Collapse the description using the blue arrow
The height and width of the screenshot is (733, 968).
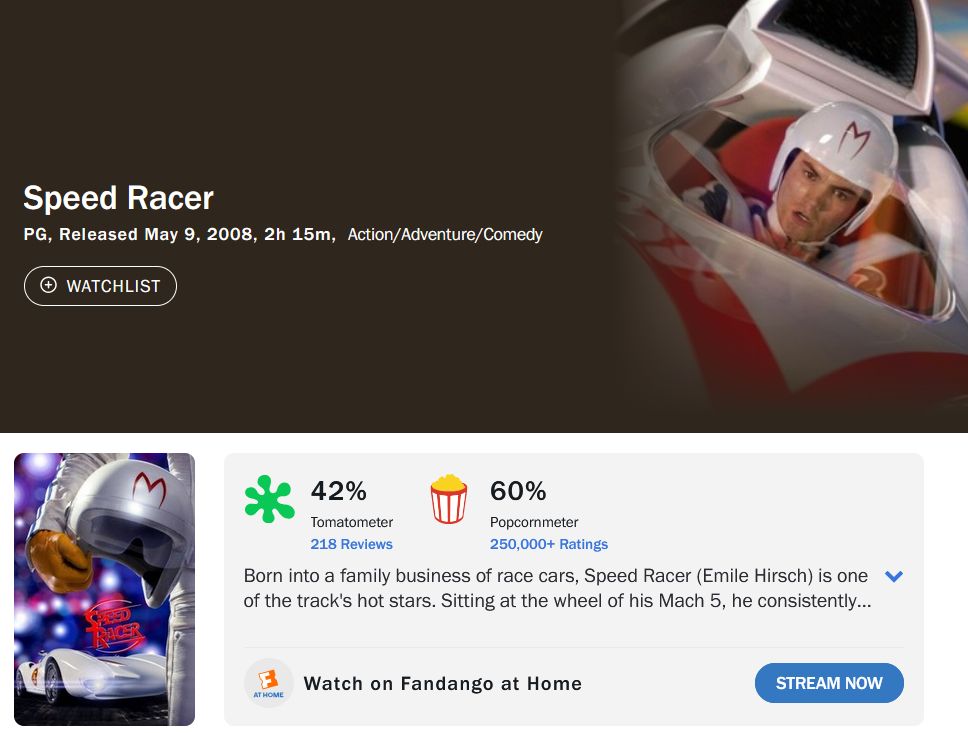pyautogui.click(x=893, y=576)
